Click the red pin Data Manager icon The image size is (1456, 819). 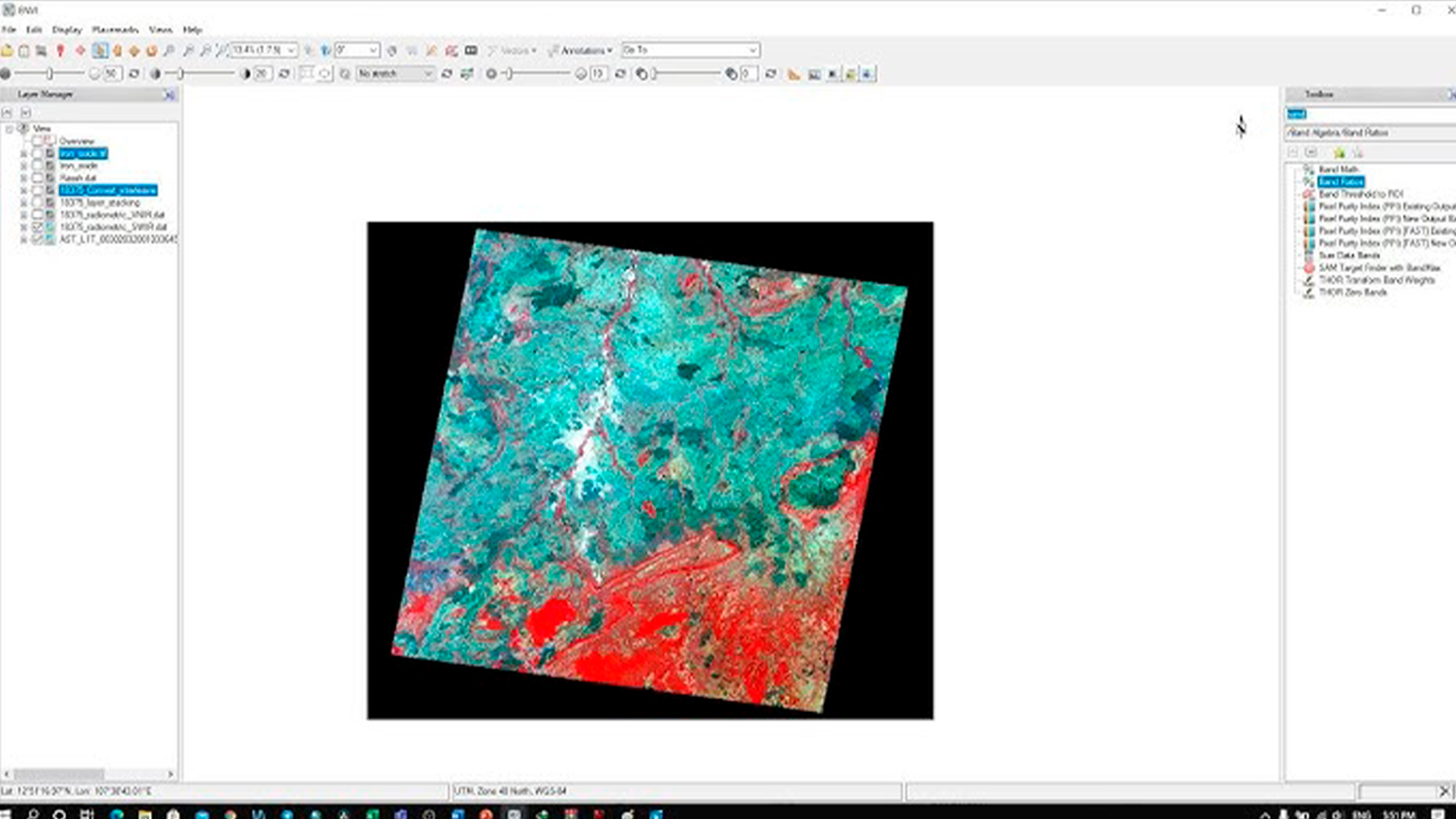coord(61,51)
